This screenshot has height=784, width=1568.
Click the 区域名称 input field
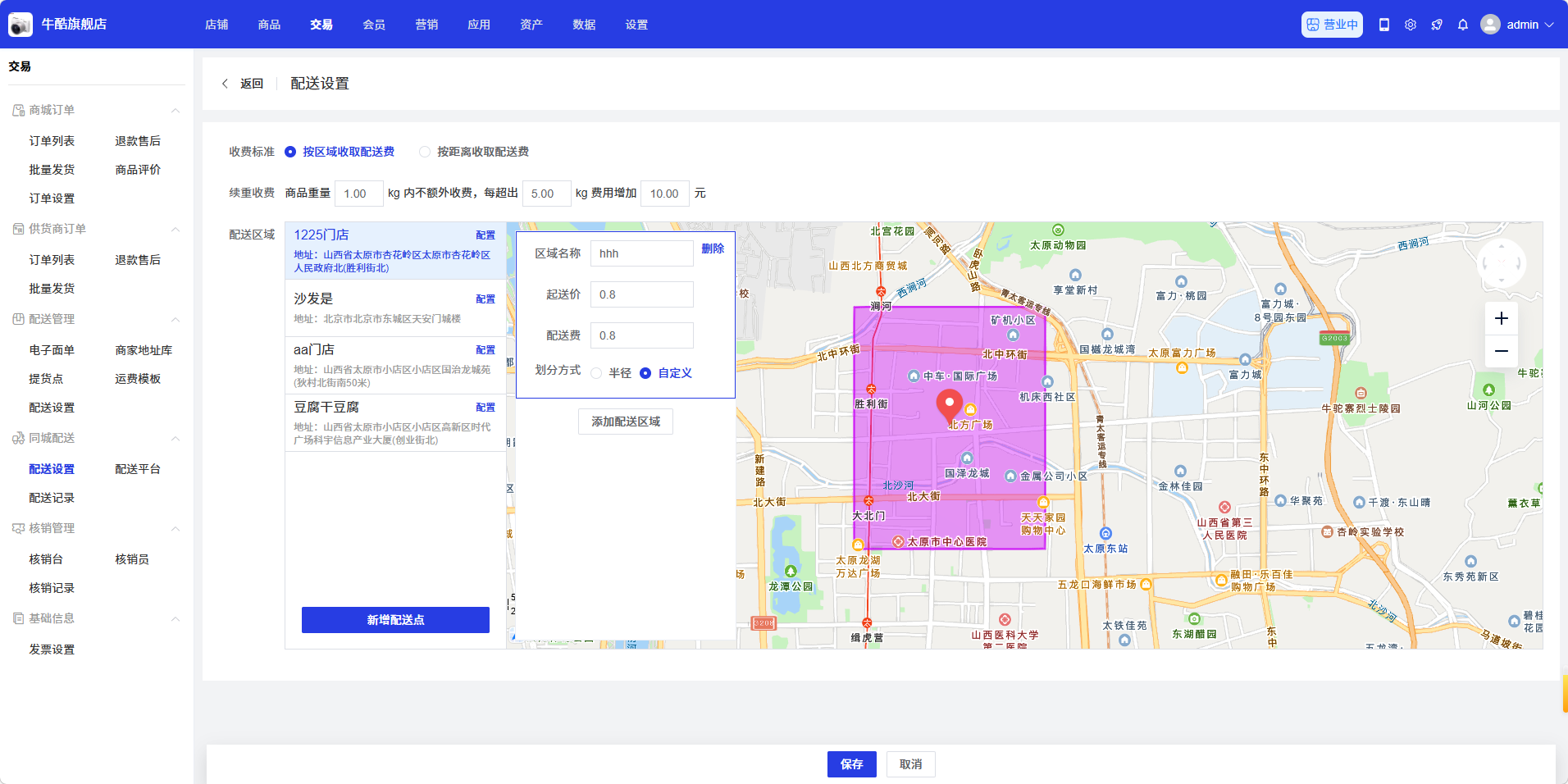641,253
